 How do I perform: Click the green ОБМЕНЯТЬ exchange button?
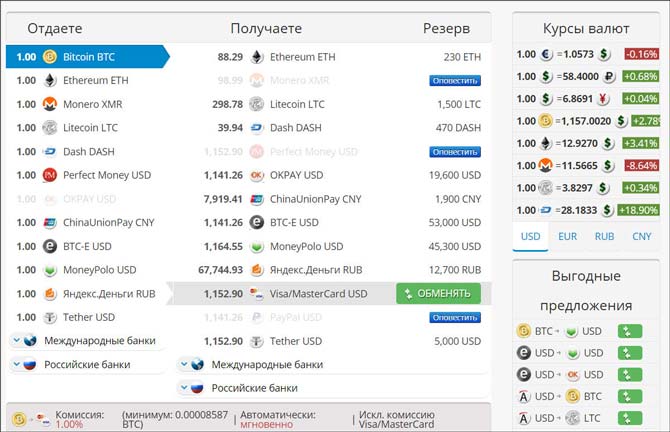point(438,294)
